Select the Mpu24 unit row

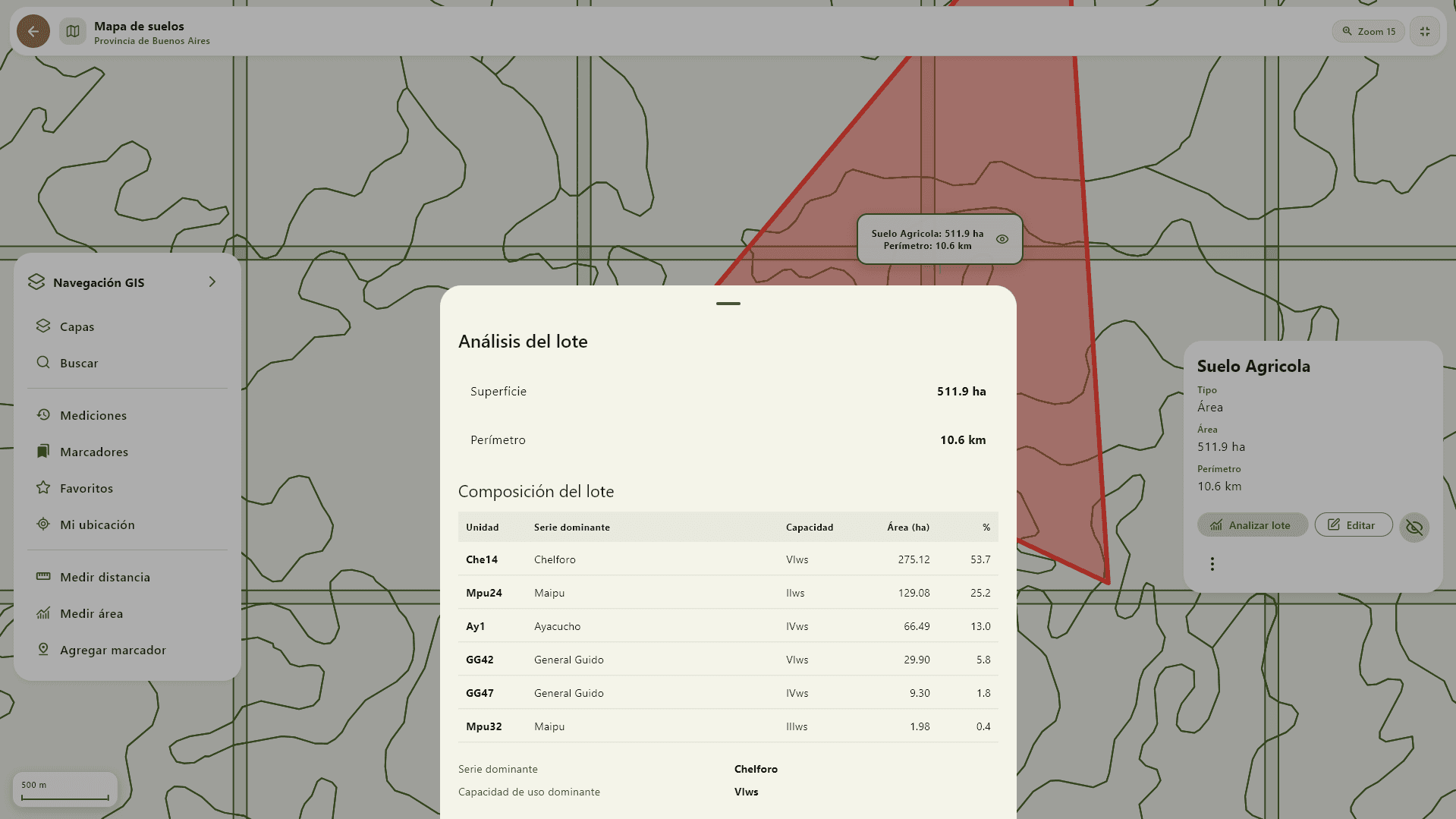728,593
